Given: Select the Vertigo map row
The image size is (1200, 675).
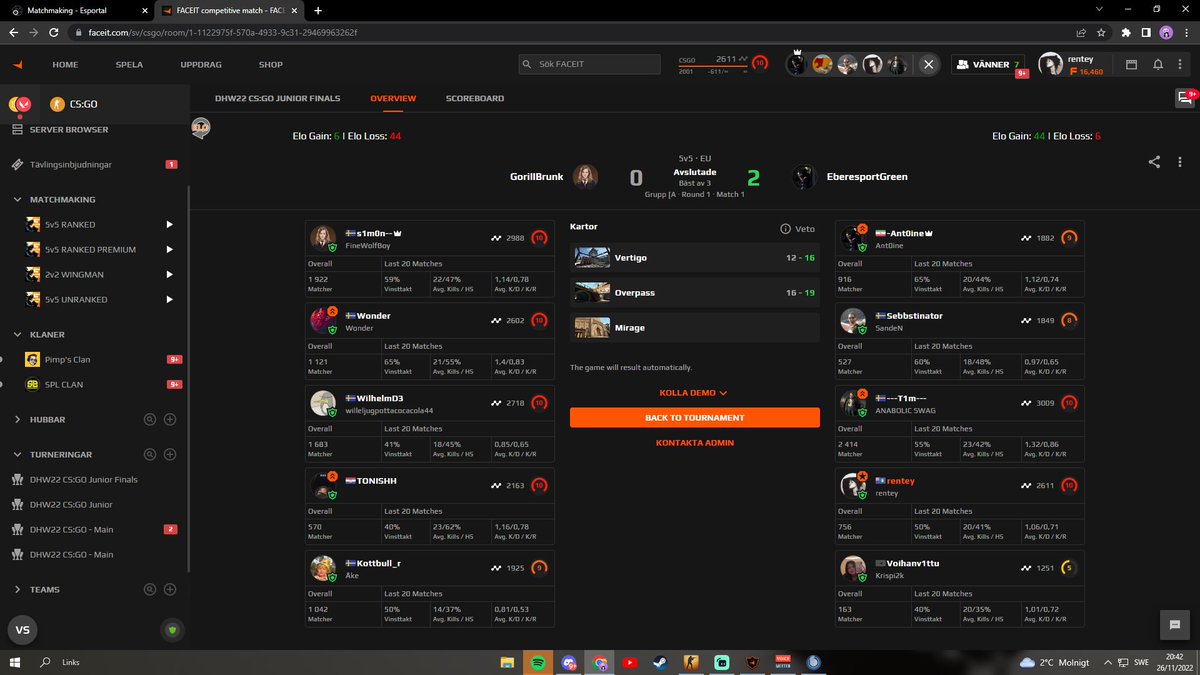Looking at the screenshot, I should (695, 258).
